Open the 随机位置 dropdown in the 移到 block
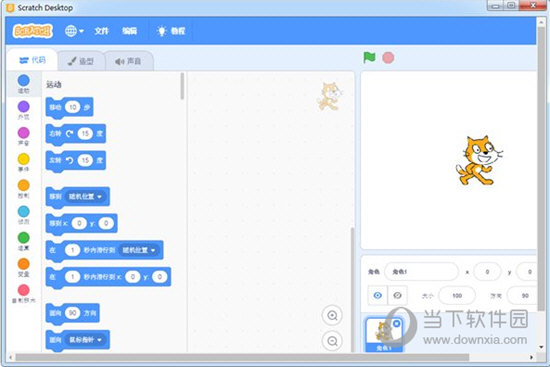Viewport: 550px width, 367px height. coord(85,196)
